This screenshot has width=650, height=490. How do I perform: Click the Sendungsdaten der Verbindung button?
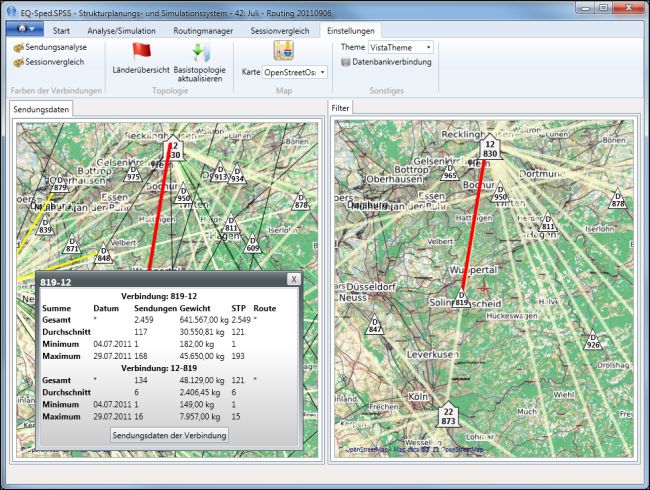170,435
